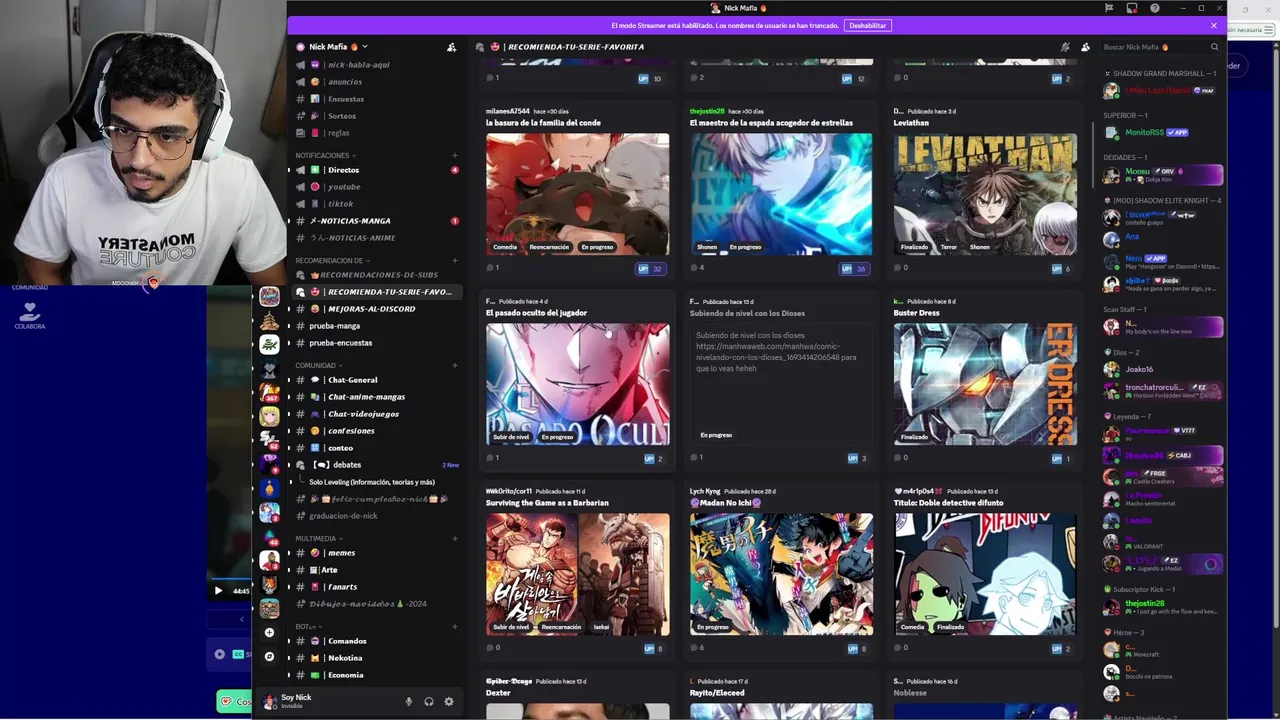Image resolution: width=1280 pixels, height=720 pixels.
Task: Open User Settings gear icon
Action: click(x=449, y=702)
